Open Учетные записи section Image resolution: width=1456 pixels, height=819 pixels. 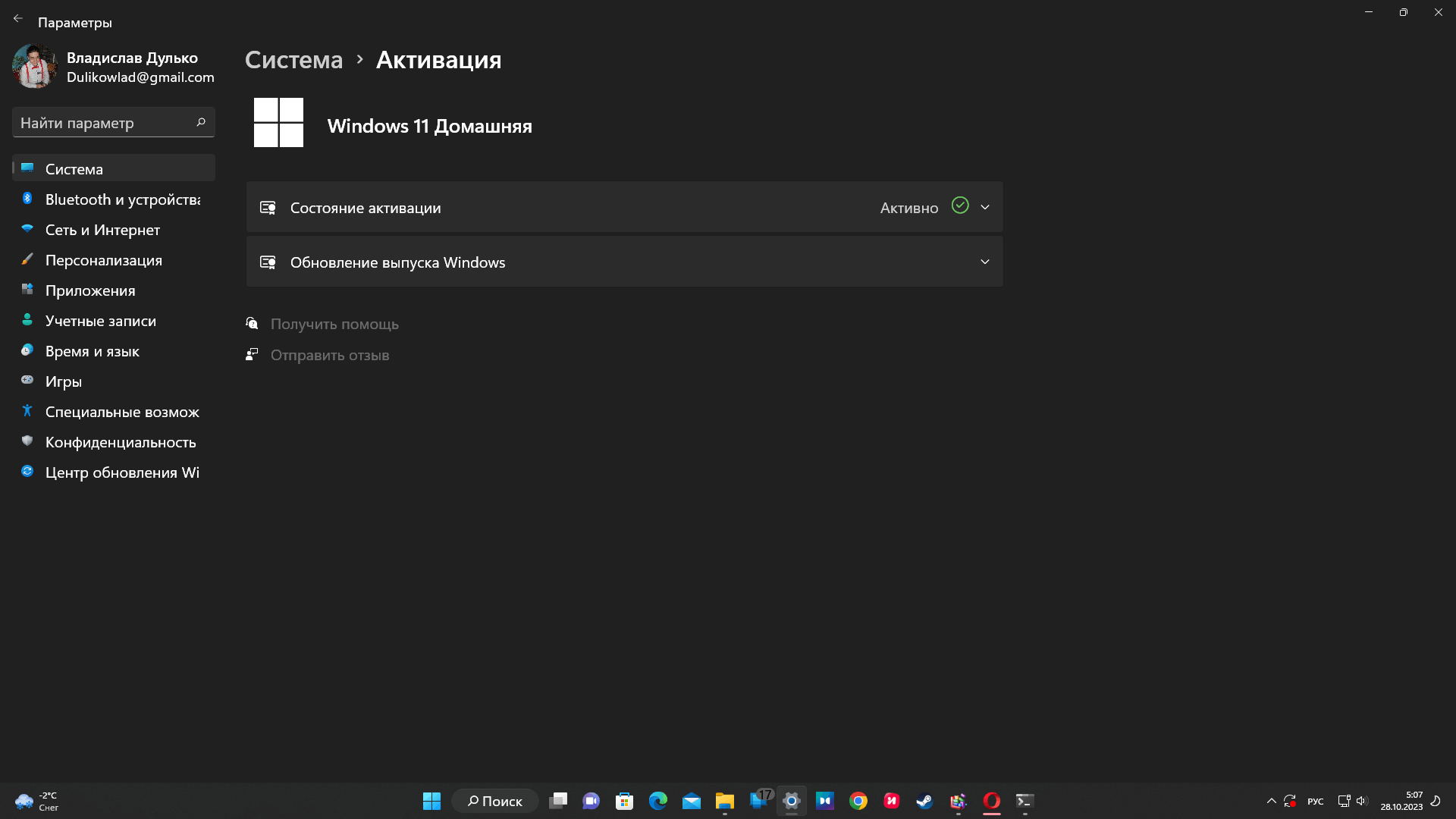click(114, 320)
